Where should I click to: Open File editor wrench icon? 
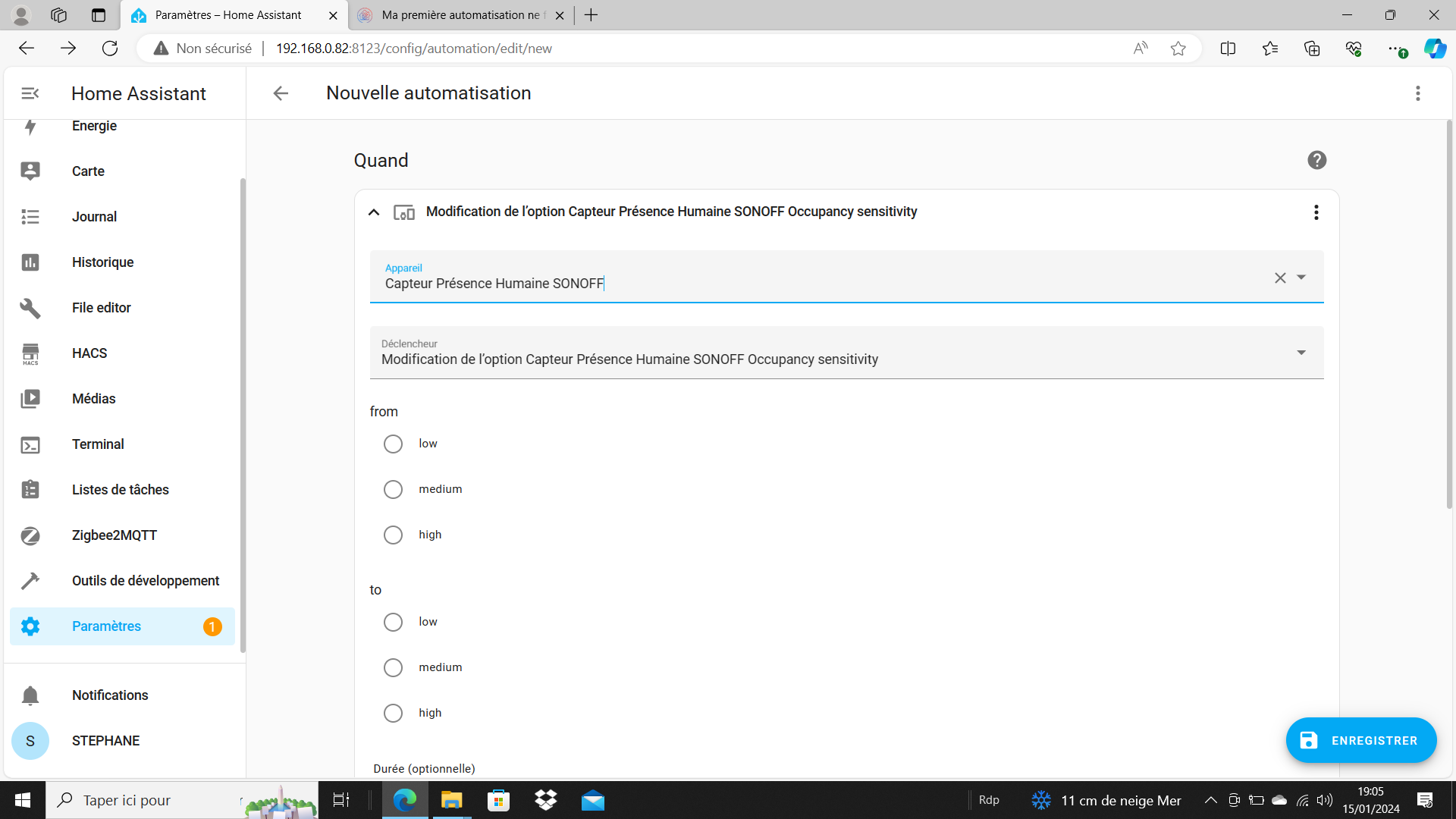(30, 308)
